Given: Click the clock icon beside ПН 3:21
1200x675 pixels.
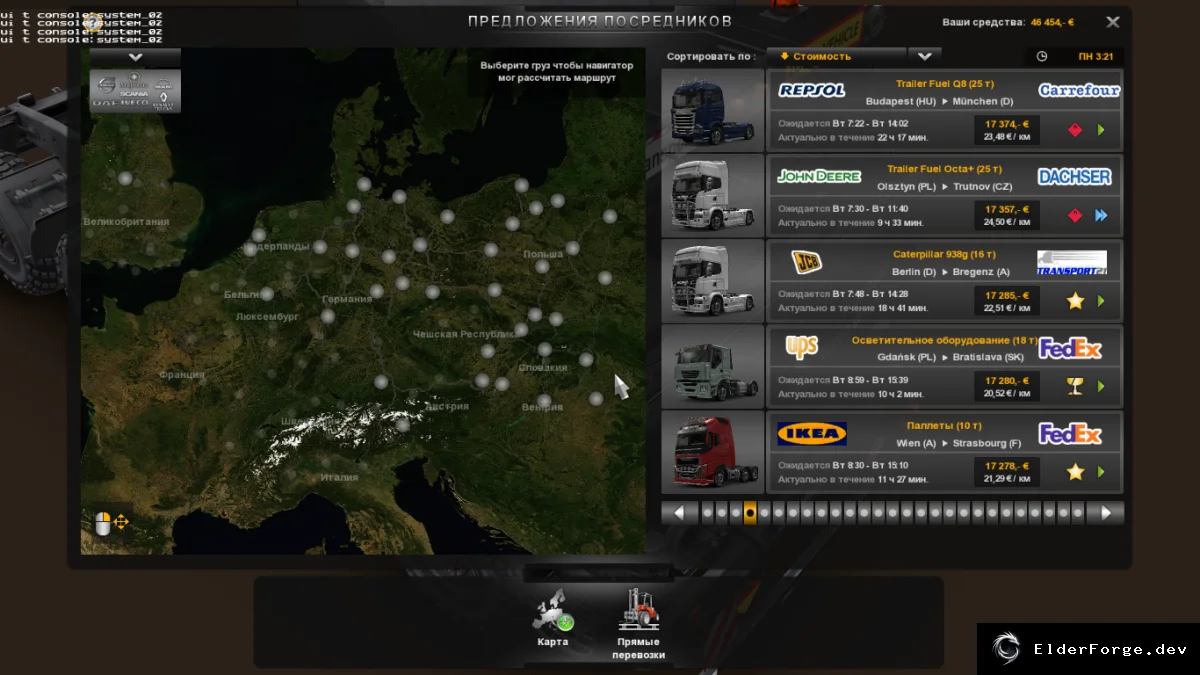Looking at the screenshot, I should tap(1042, 57).
